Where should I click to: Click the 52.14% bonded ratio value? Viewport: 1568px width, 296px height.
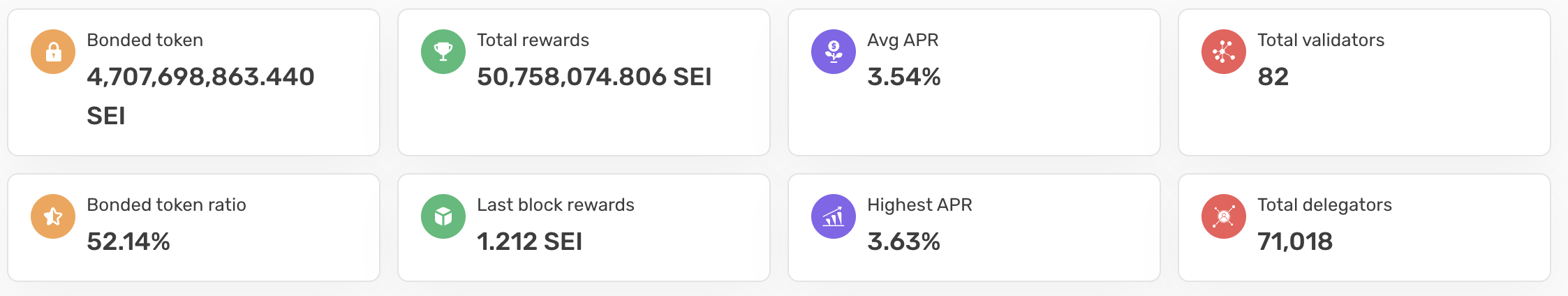[x=128, y=242]
